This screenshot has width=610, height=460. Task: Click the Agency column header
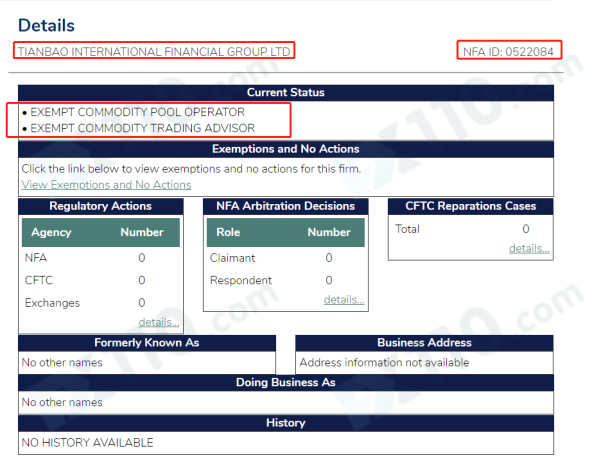coord(51,232)
